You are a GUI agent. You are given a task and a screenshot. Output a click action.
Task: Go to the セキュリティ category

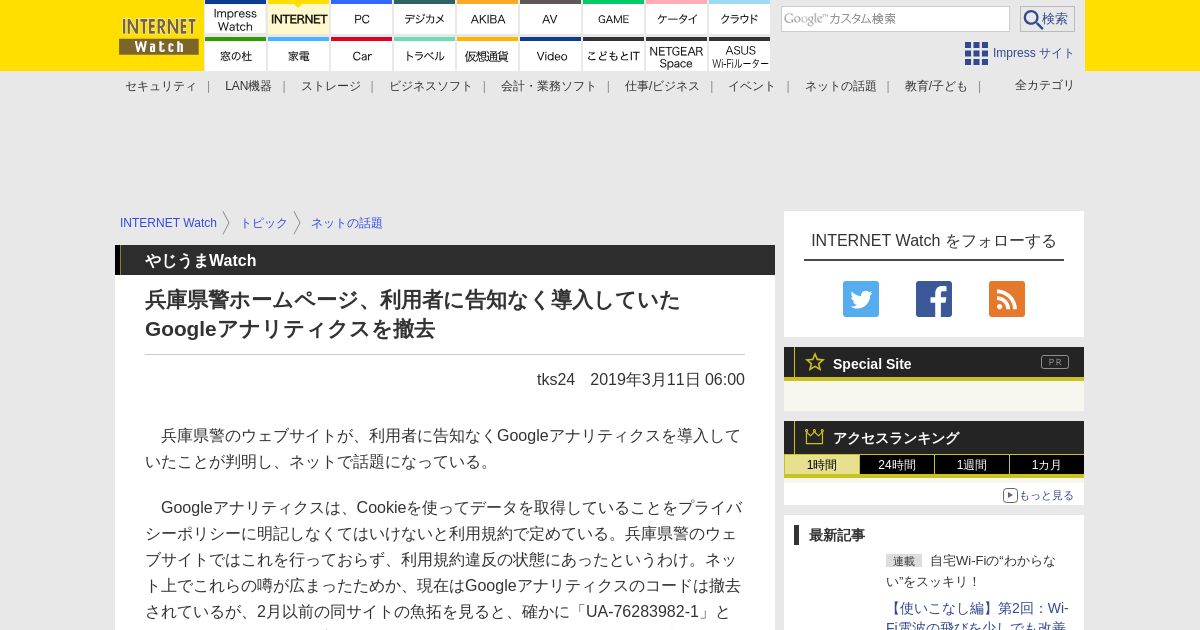(160, 86)
